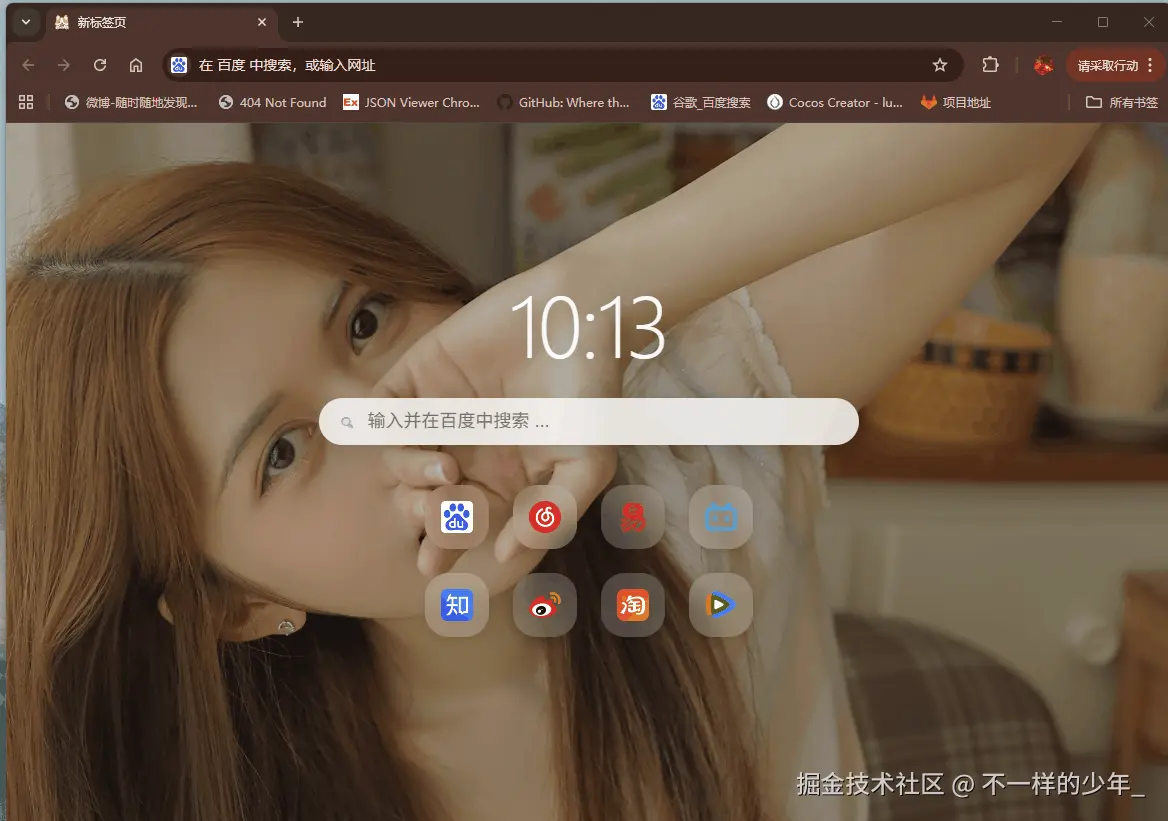Image resolution: width=1168 pixels, height=821 pixels.
Task: Open the GitHub bookmark
Action: click(565, 101)
